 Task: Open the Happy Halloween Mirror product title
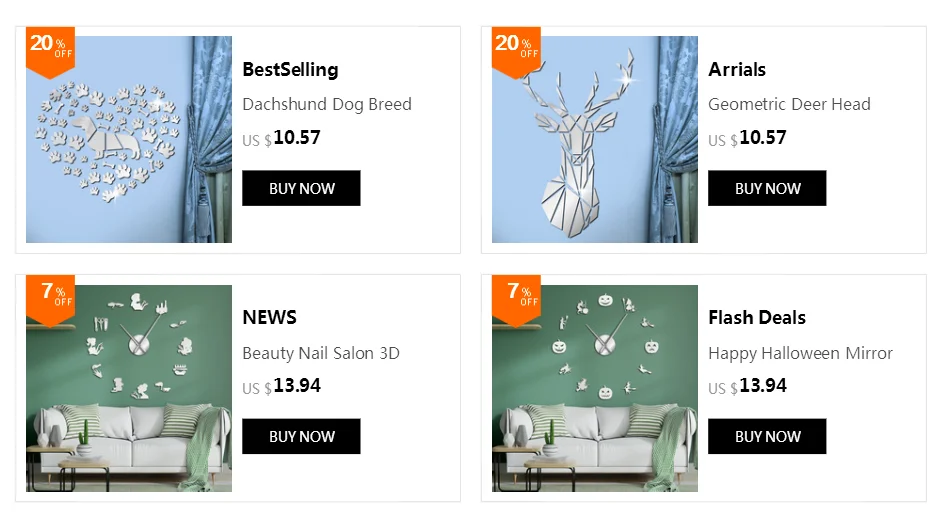click(x=800, y=353)
